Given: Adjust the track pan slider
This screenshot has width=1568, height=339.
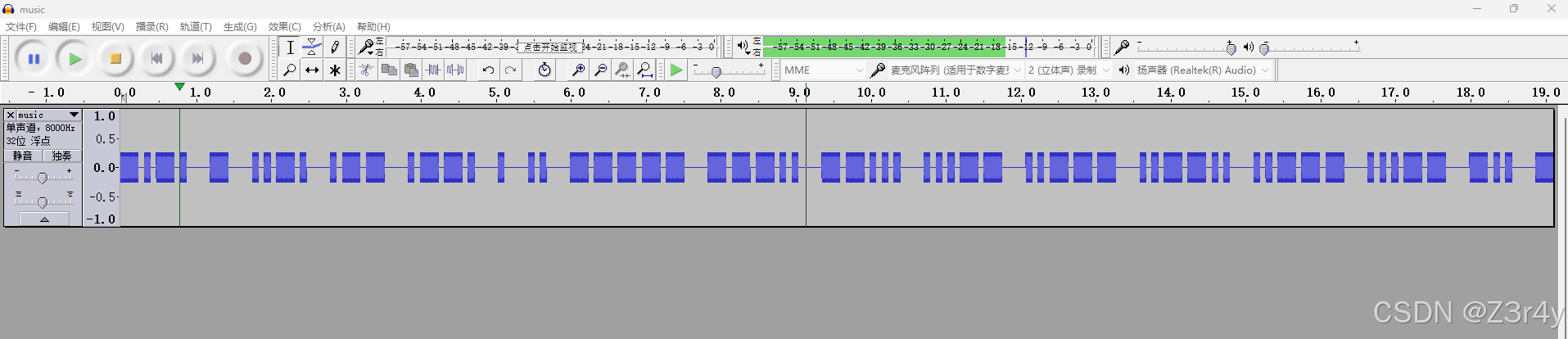Looking at the screenshot, I should tap(43, 201).
